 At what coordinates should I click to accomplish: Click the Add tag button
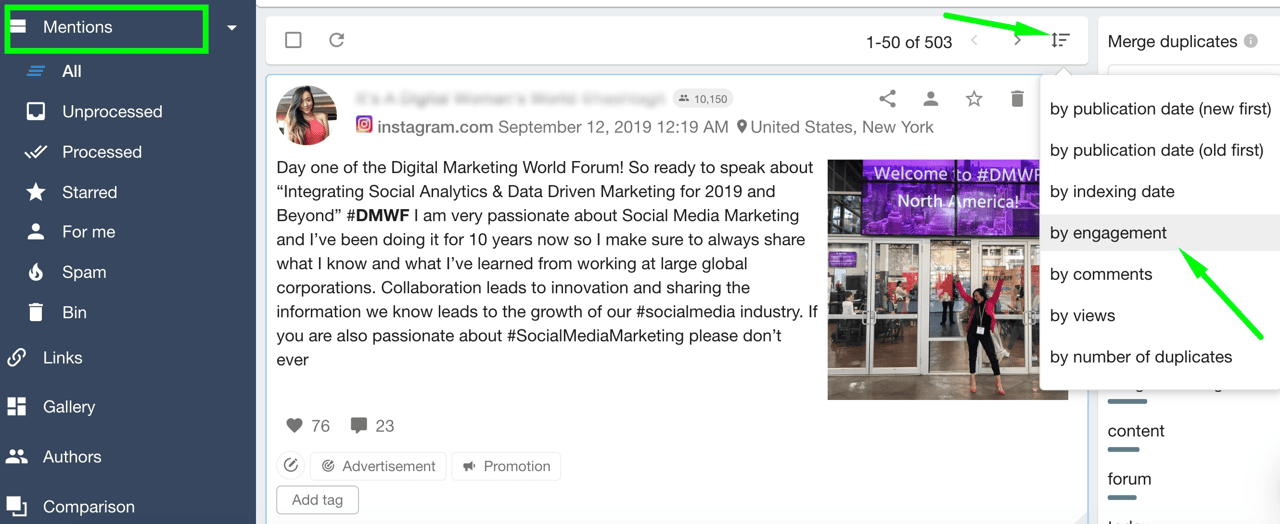[317, 500]
